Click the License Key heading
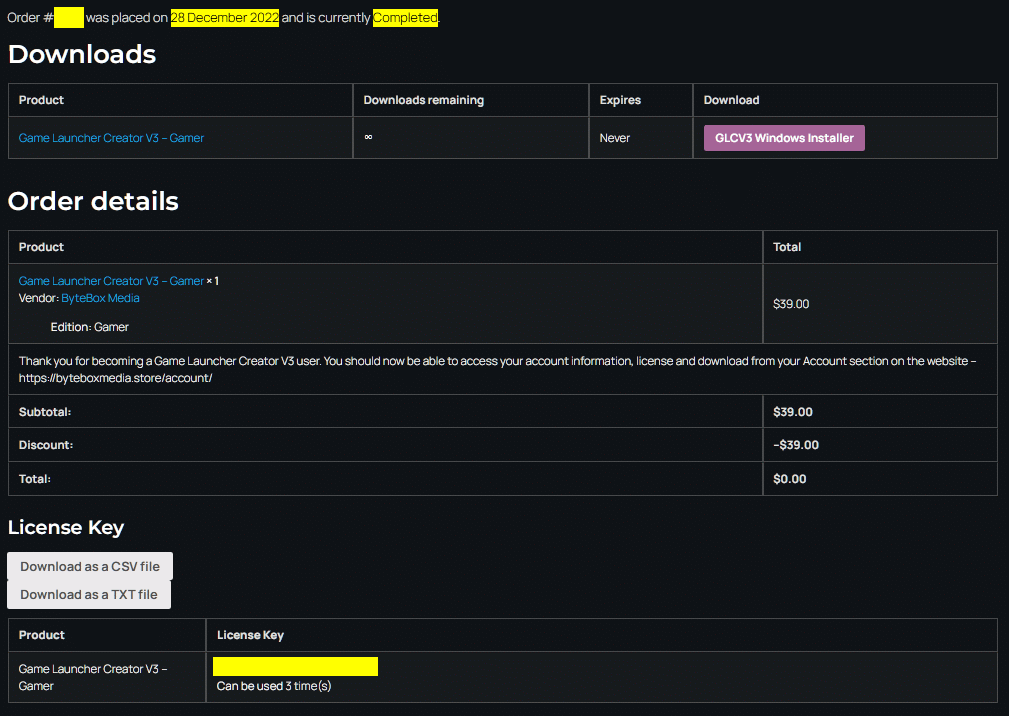Screen dimensions: 1009x716 point(66,527)
